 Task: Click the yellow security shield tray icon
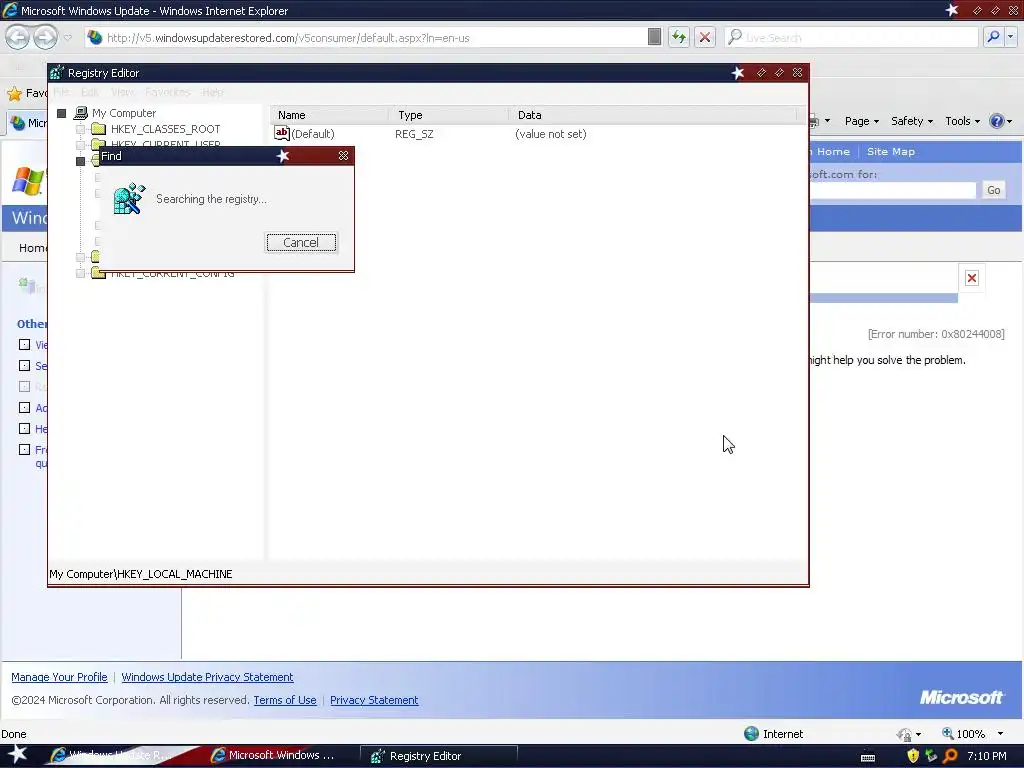(x=913, y=756)
